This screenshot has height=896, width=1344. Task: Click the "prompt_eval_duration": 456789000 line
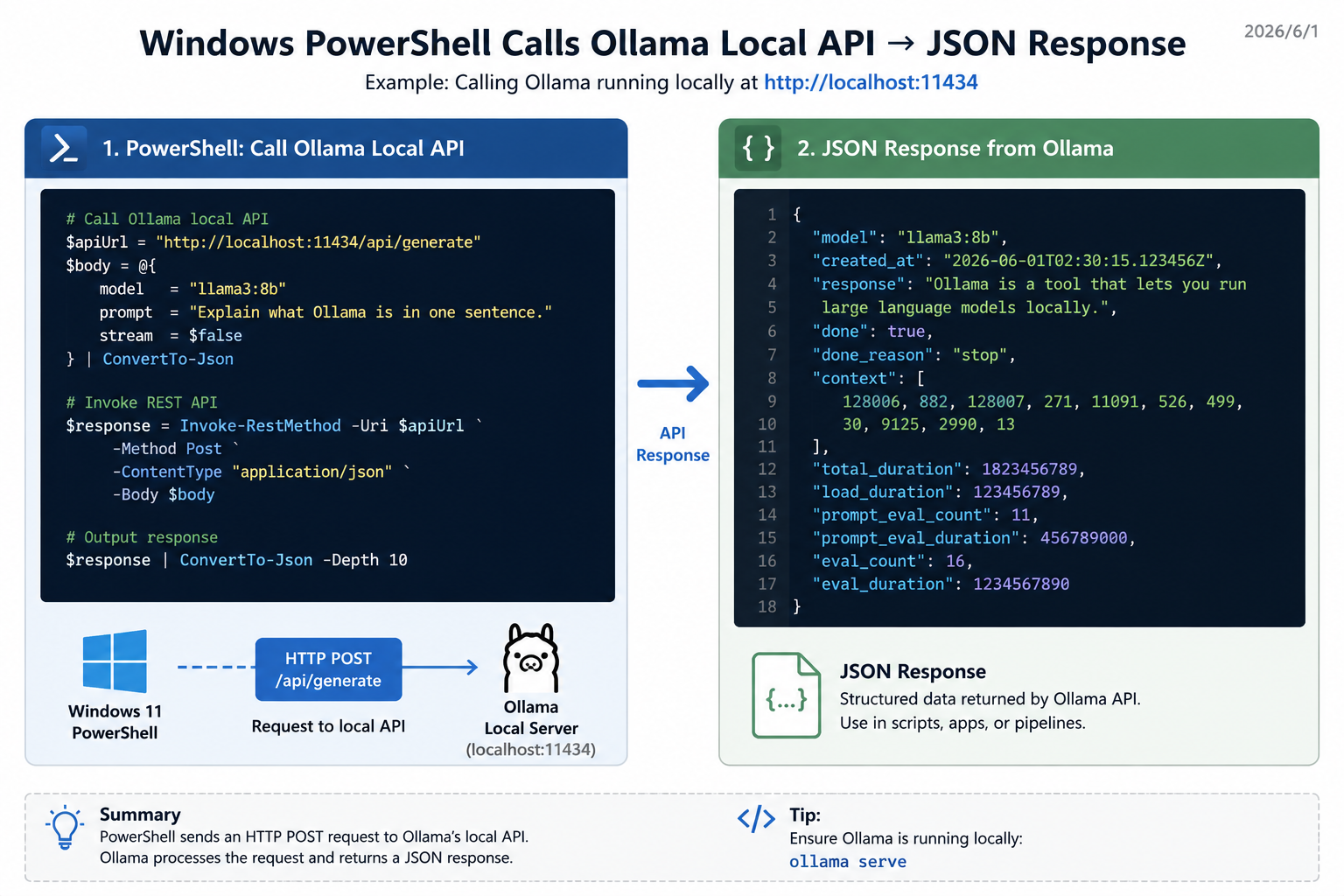tap(974, 538)
